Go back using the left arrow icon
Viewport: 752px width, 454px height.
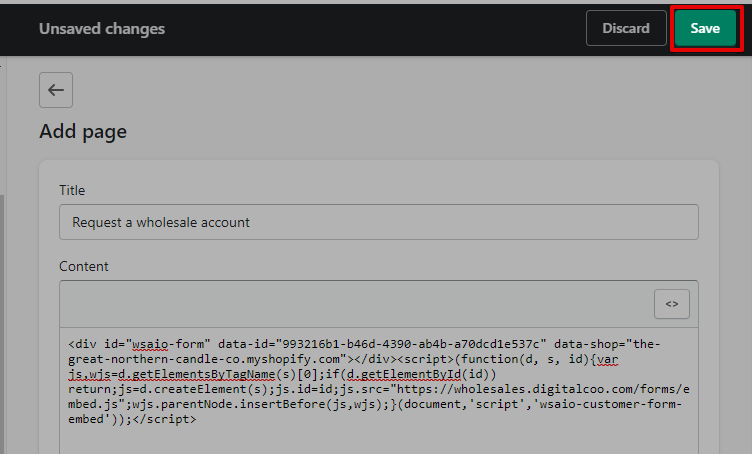(x=56, y=90)
